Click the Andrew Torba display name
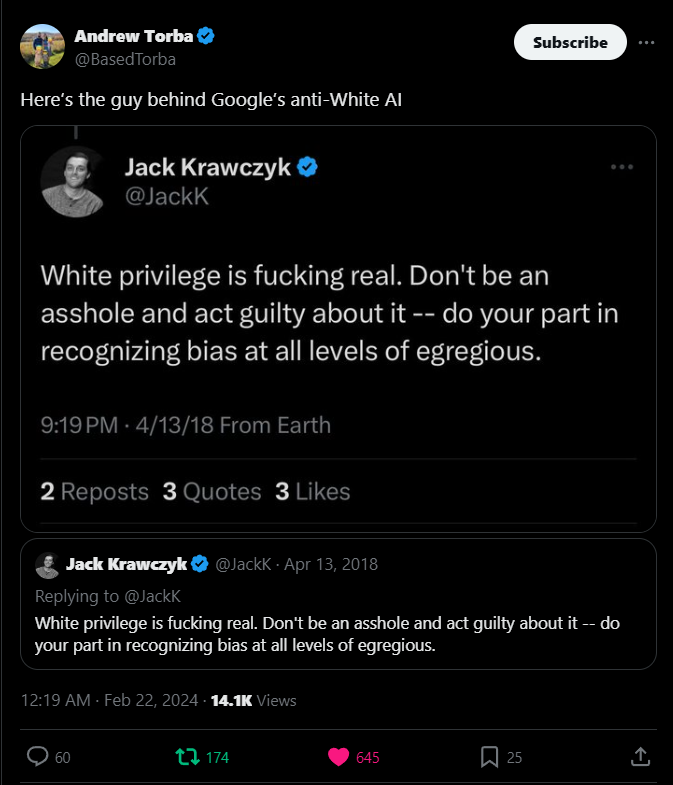Viewport: 673px width, 785px height. (134, 36)
